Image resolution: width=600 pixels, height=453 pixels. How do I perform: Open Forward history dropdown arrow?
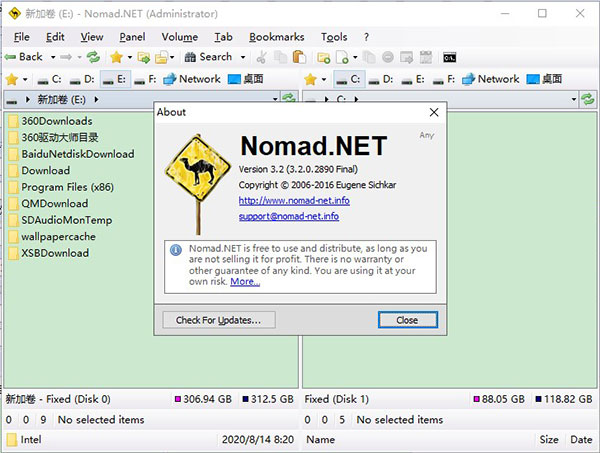(x=79, y=57)
